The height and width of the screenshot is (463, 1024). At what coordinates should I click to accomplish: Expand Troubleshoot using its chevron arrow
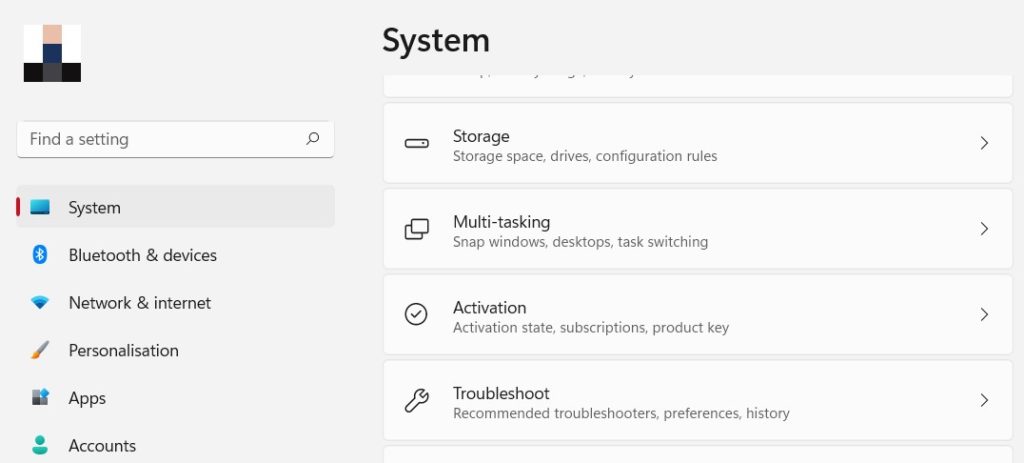[x=984, y=400]
